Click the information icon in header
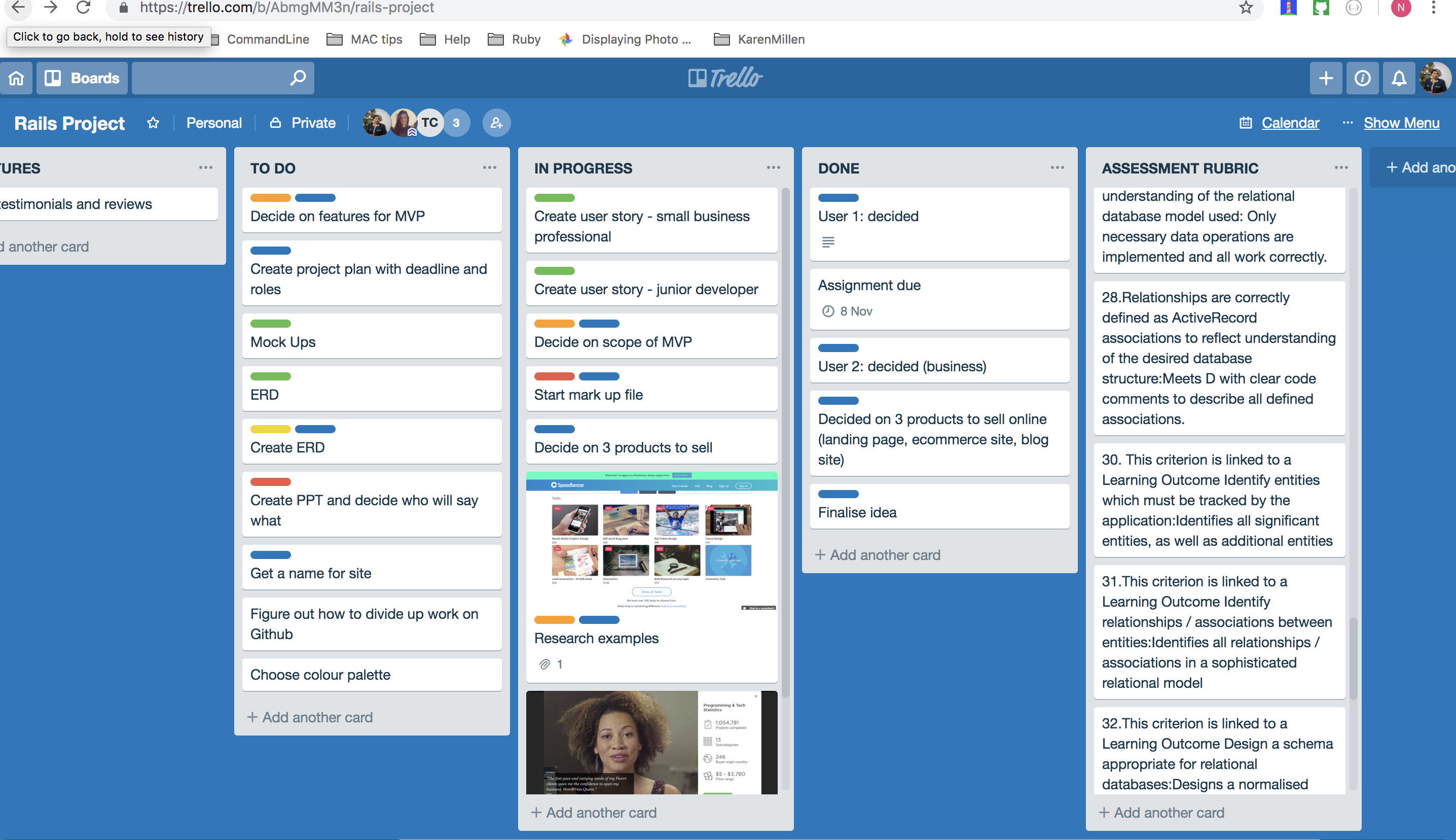Image resolution: width=1456 pixels, height=840 pixels. pos(1362,78)
